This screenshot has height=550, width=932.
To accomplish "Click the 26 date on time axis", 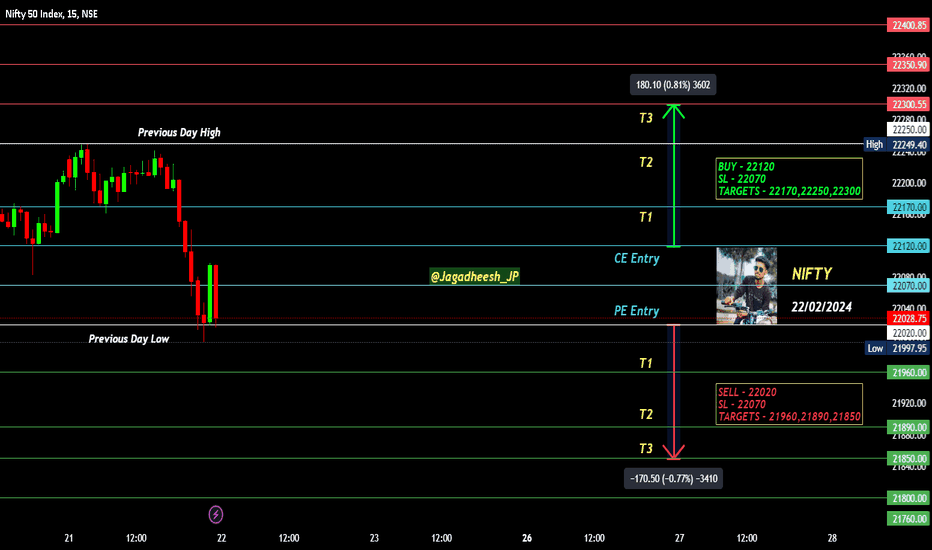I will 527,538.
